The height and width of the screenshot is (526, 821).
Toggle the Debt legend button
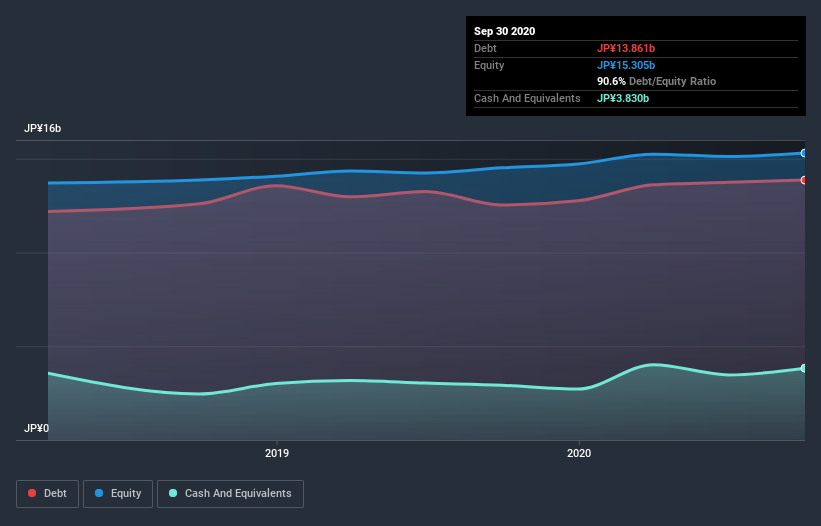(48, 494)
